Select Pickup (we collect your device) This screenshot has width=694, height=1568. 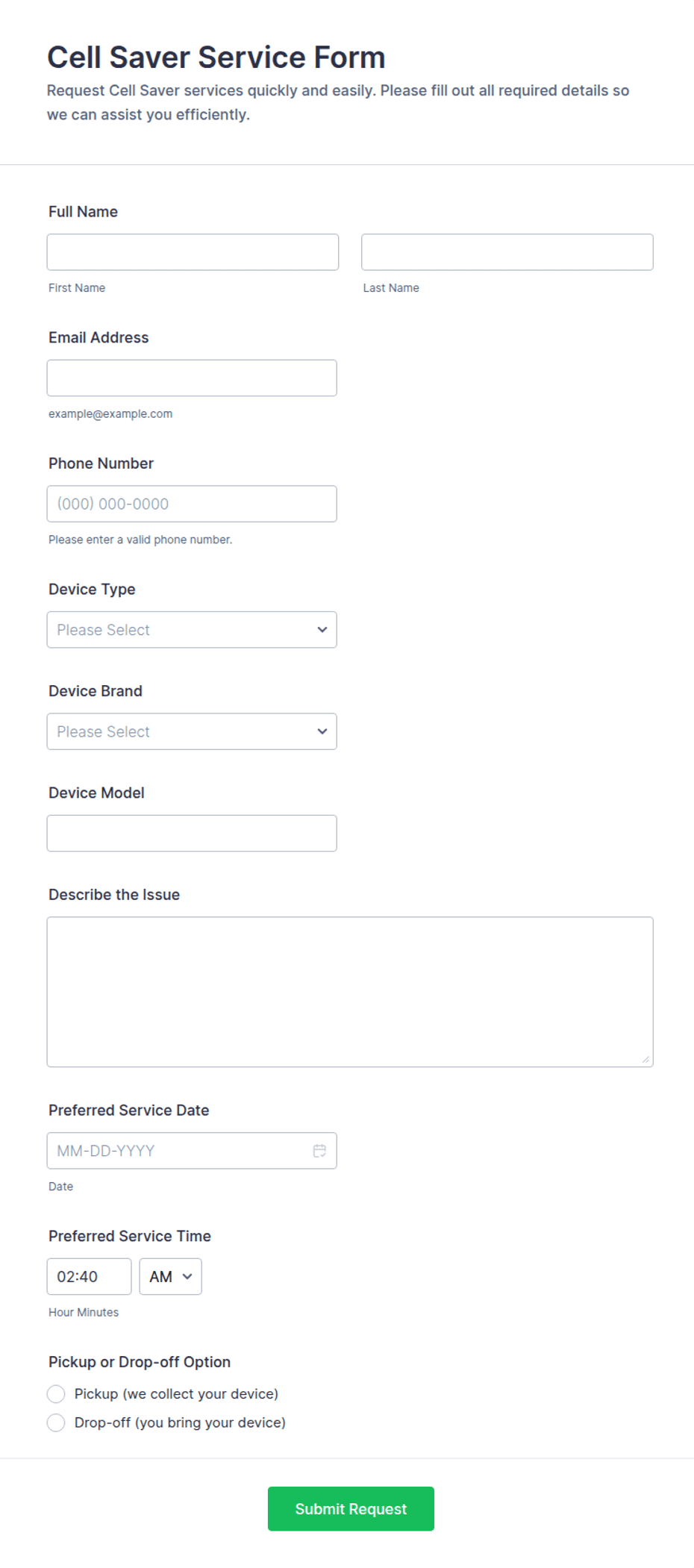click(x=56, y=1394)
